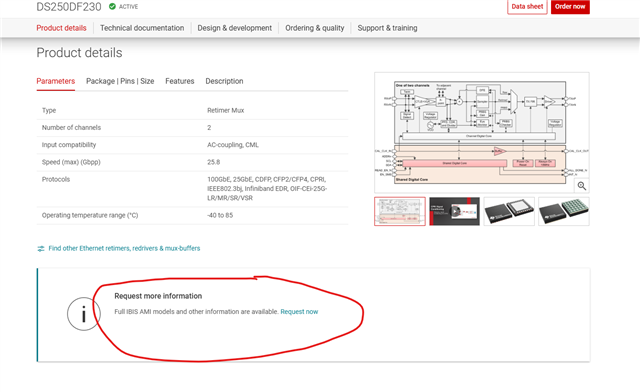Click the Type parameter label

point(49,110)
